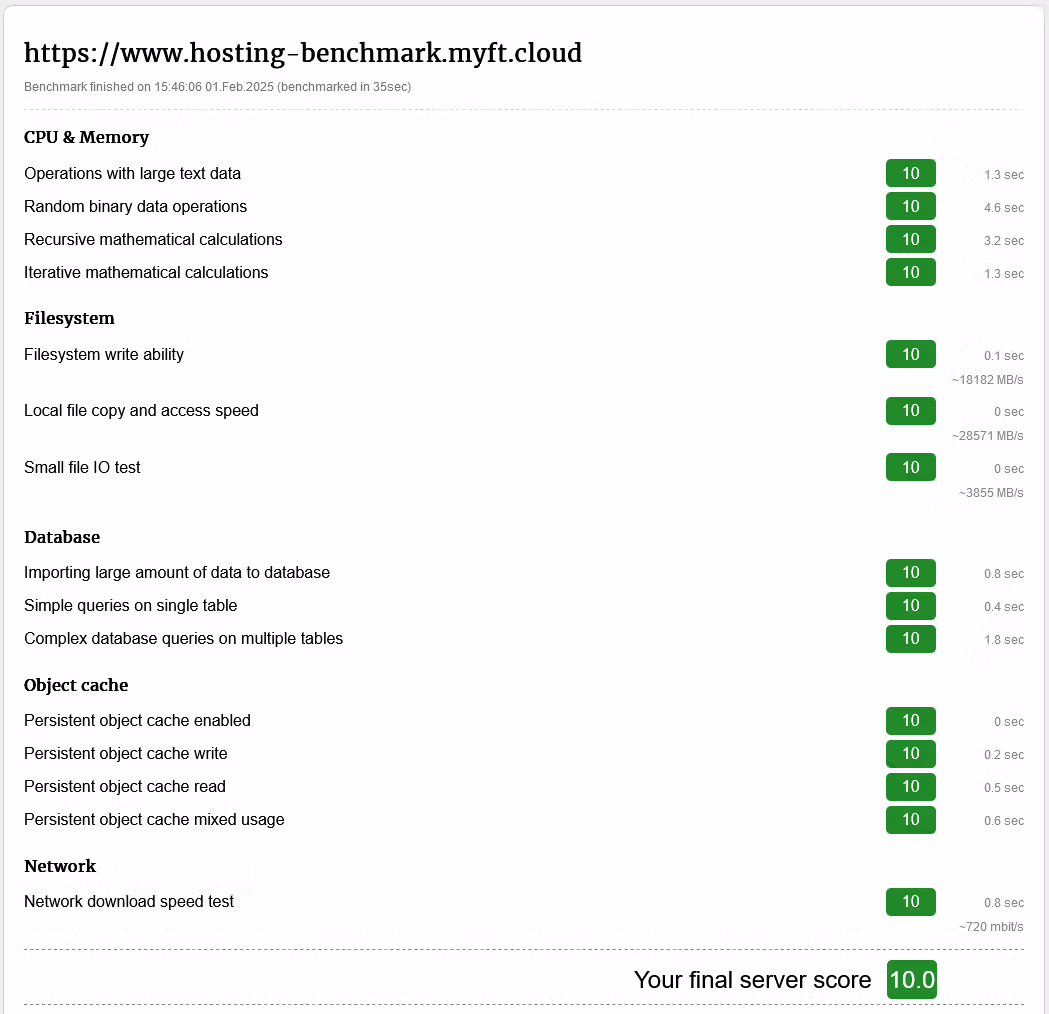The height and width of the screenshot is (1014, 1049).
Task: Click score badge for Persistent object cache read
Action: pyautogui.click(x=911, y=787)
